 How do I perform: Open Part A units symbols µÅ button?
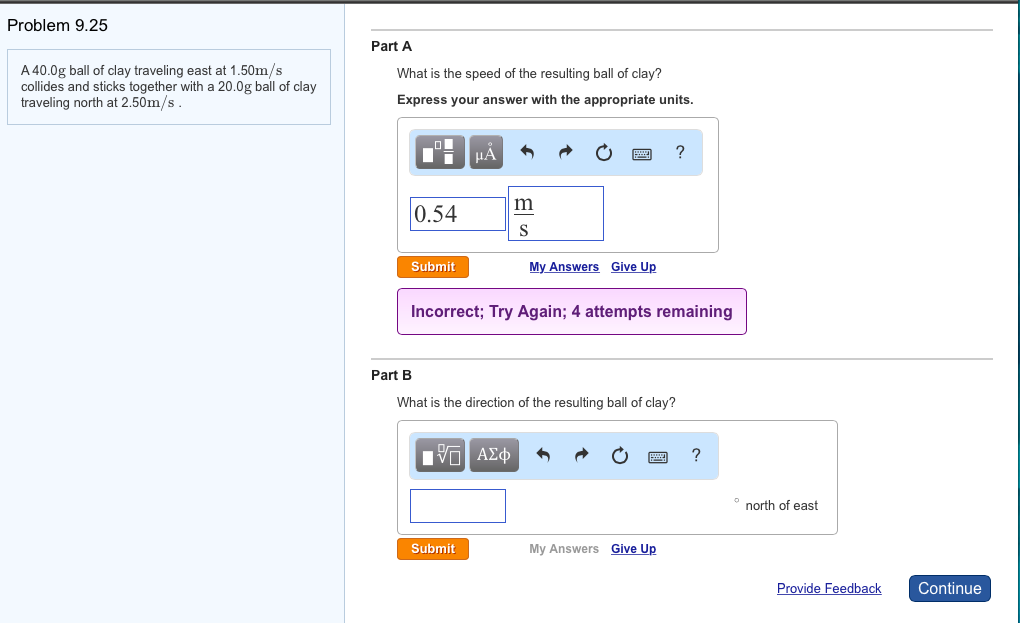[x=486, y=152]
